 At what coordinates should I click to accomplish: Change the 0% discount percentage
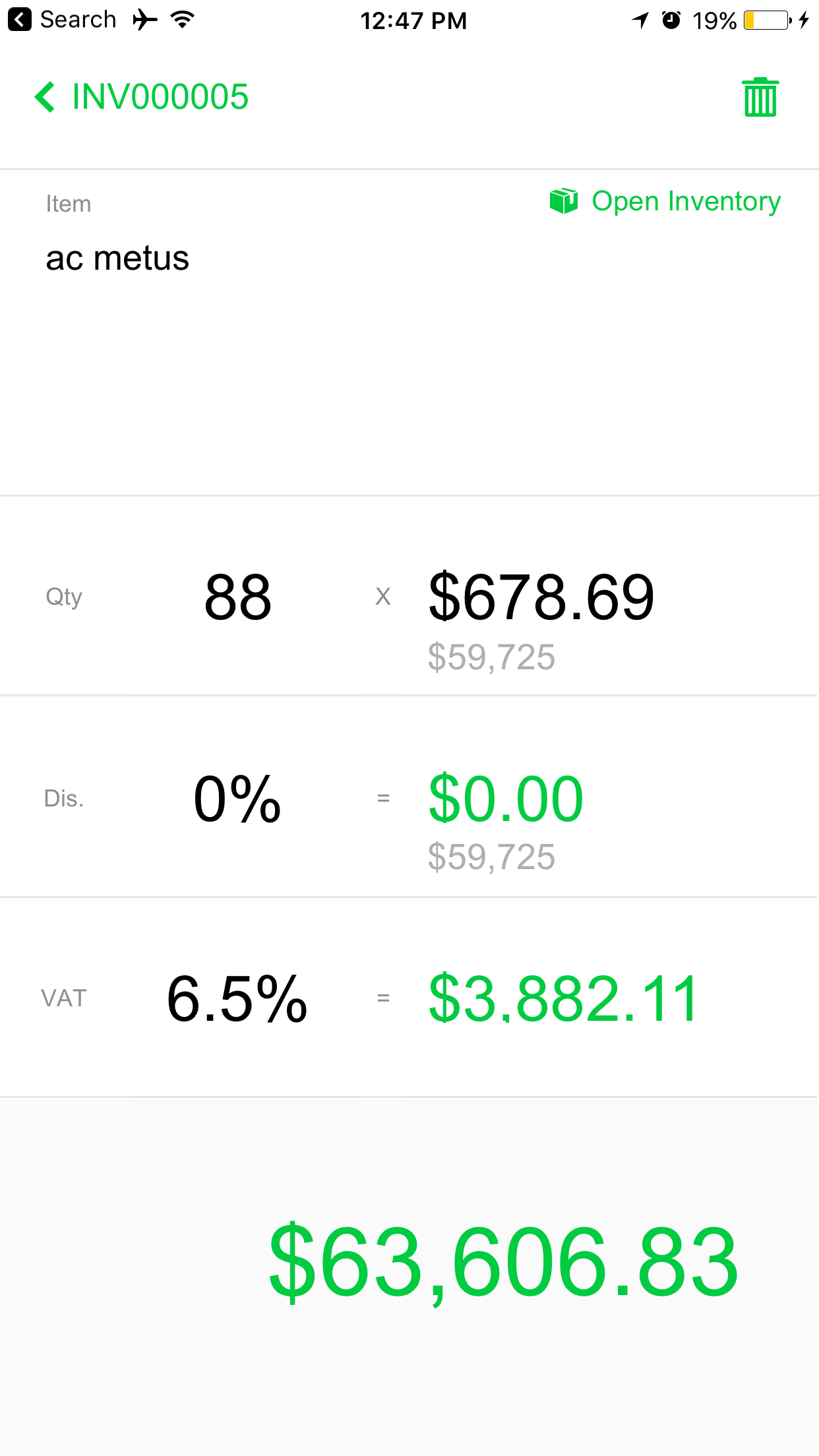coord(237,799)
